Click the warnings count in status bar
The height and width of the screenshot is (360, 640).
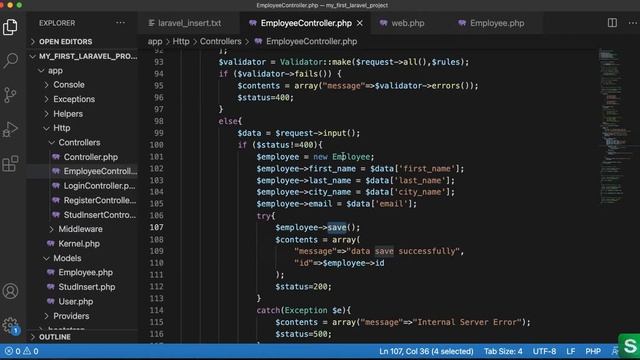tap(31, 351)
